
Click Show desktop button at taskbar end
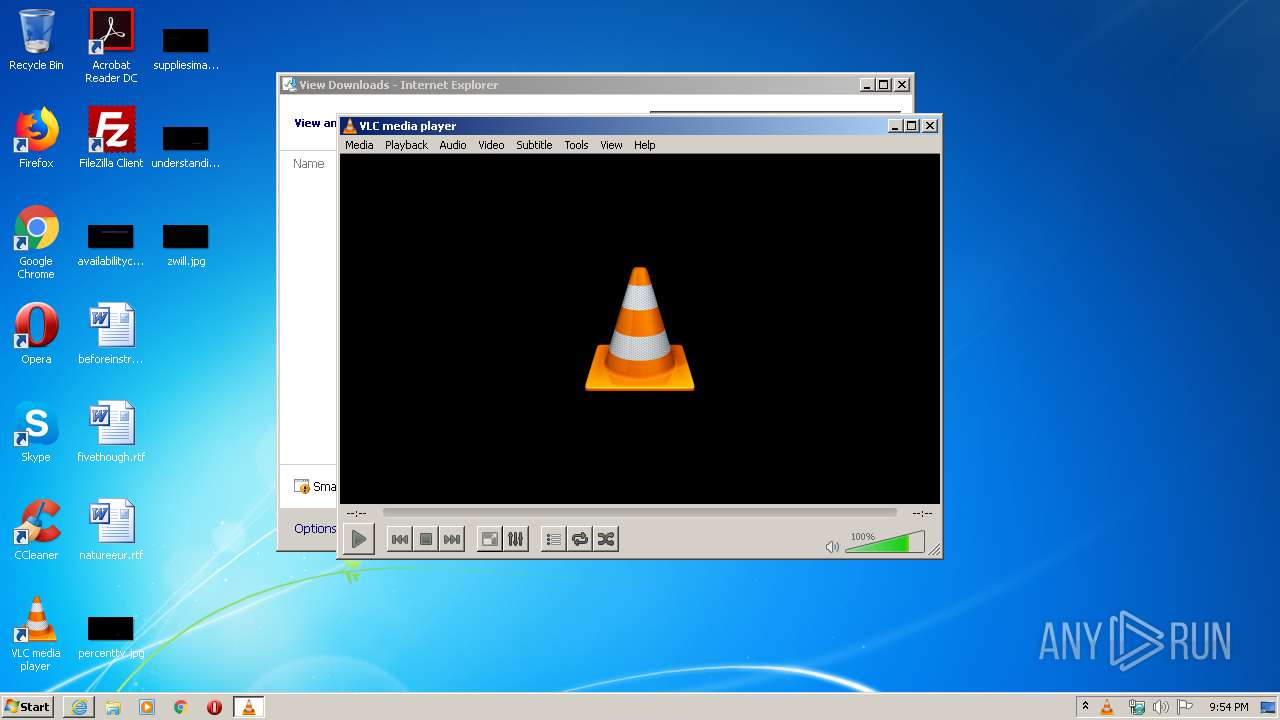(1269, 707)
